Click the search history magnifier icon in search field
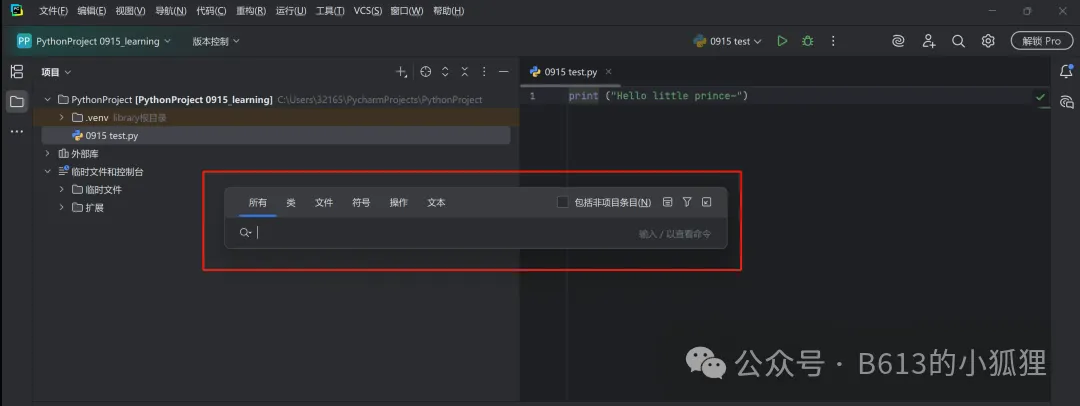This screenshot has height=406, width=1080. click(245, 233)
